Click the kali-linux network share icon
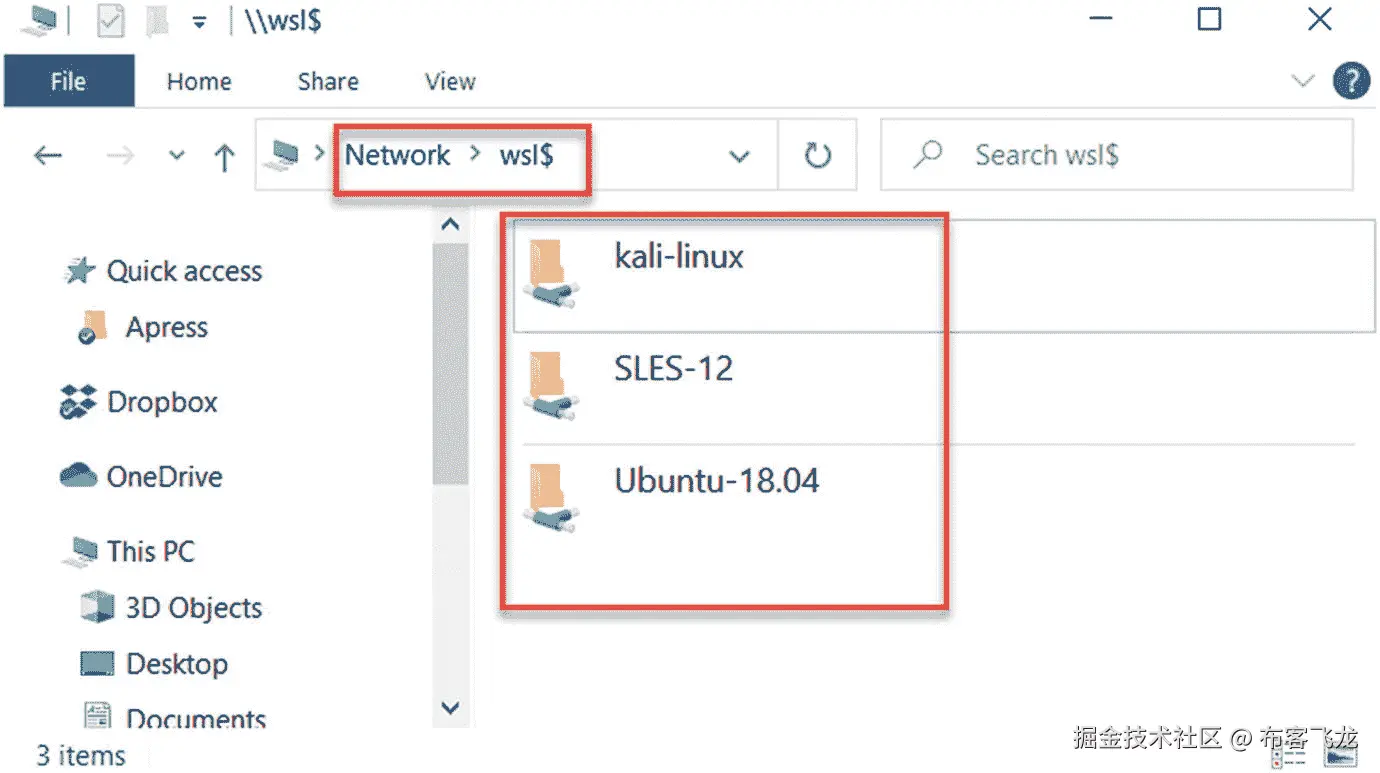 point(551,272)
